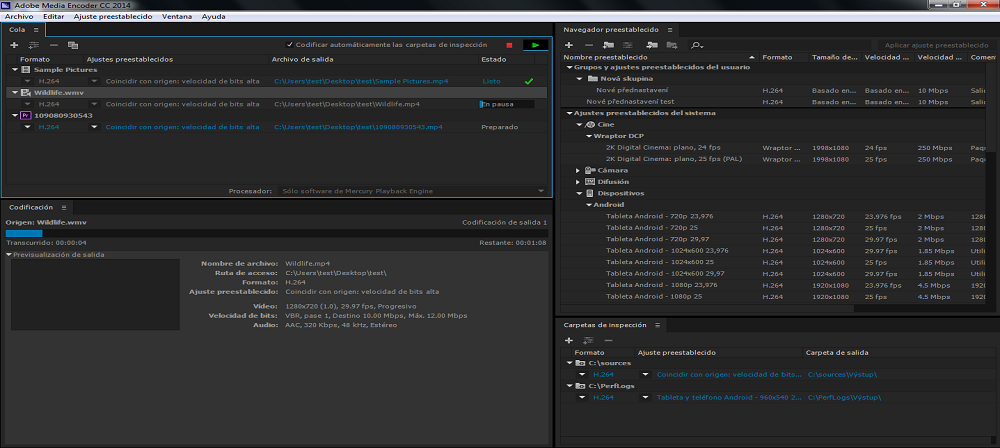Screen dimensions: 1000x448
Task: Click the Wildlife.wmv encoding progress bar
Action: [276, 234]
